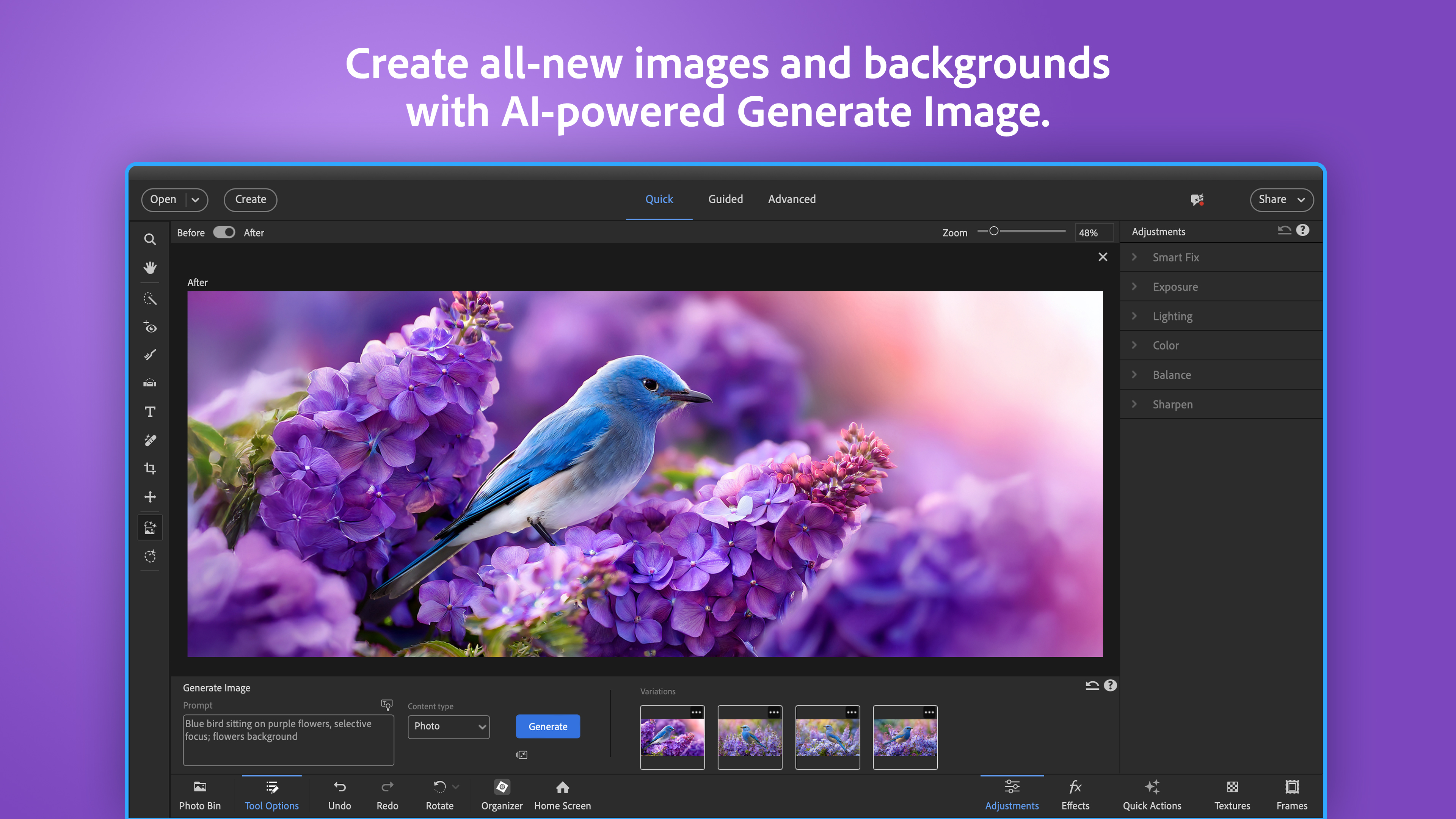The width and height of the screenshot is (1456, 819).
Task: Open the Content type dropdown
Action: click(x=448, y=726)
